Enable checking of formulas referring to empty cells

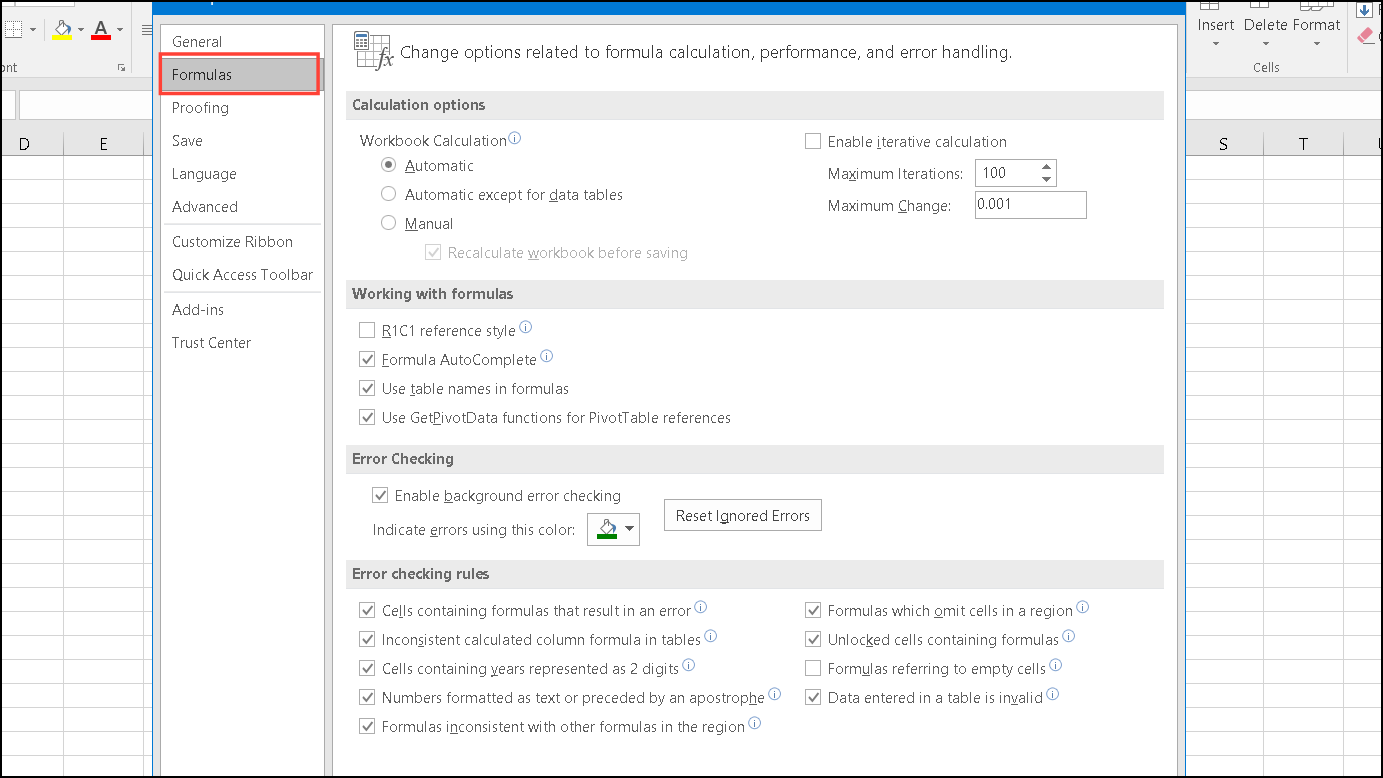click(813, 668)
